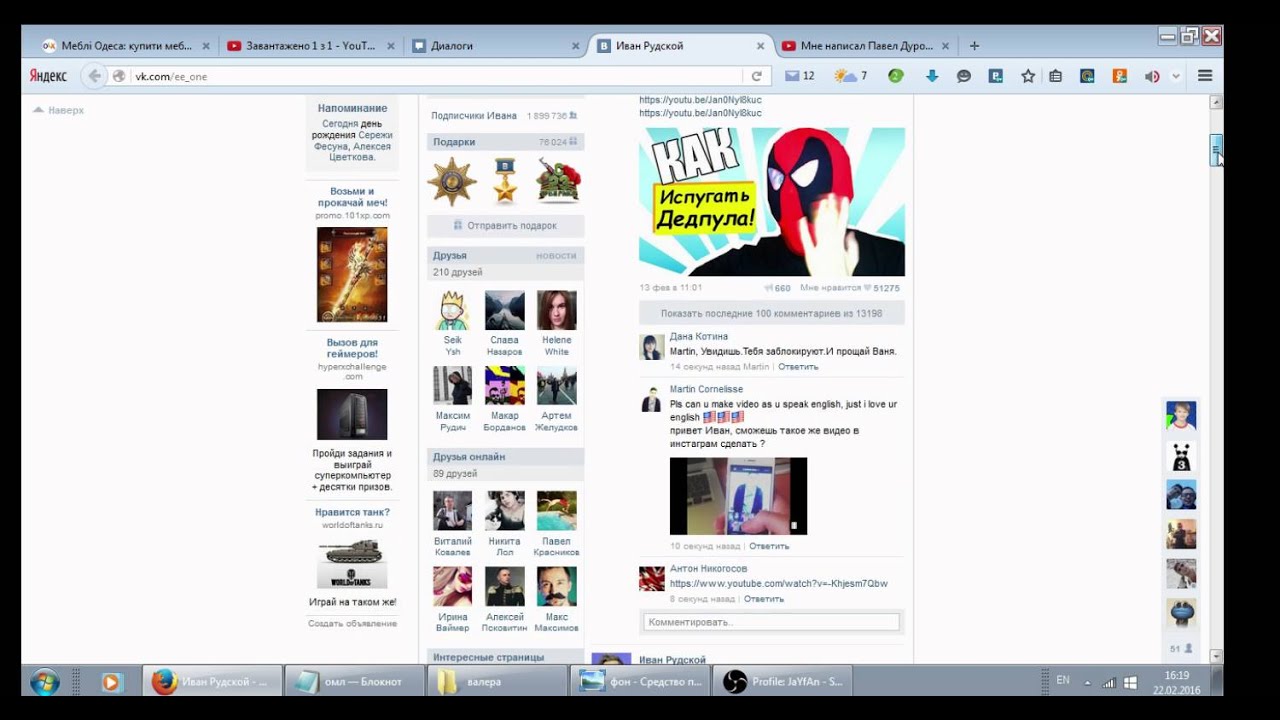Open Martin Cornelisse's profile name
Image resolution: width=1280 pixels, height=720 pixels.
[x=706, y=389]
